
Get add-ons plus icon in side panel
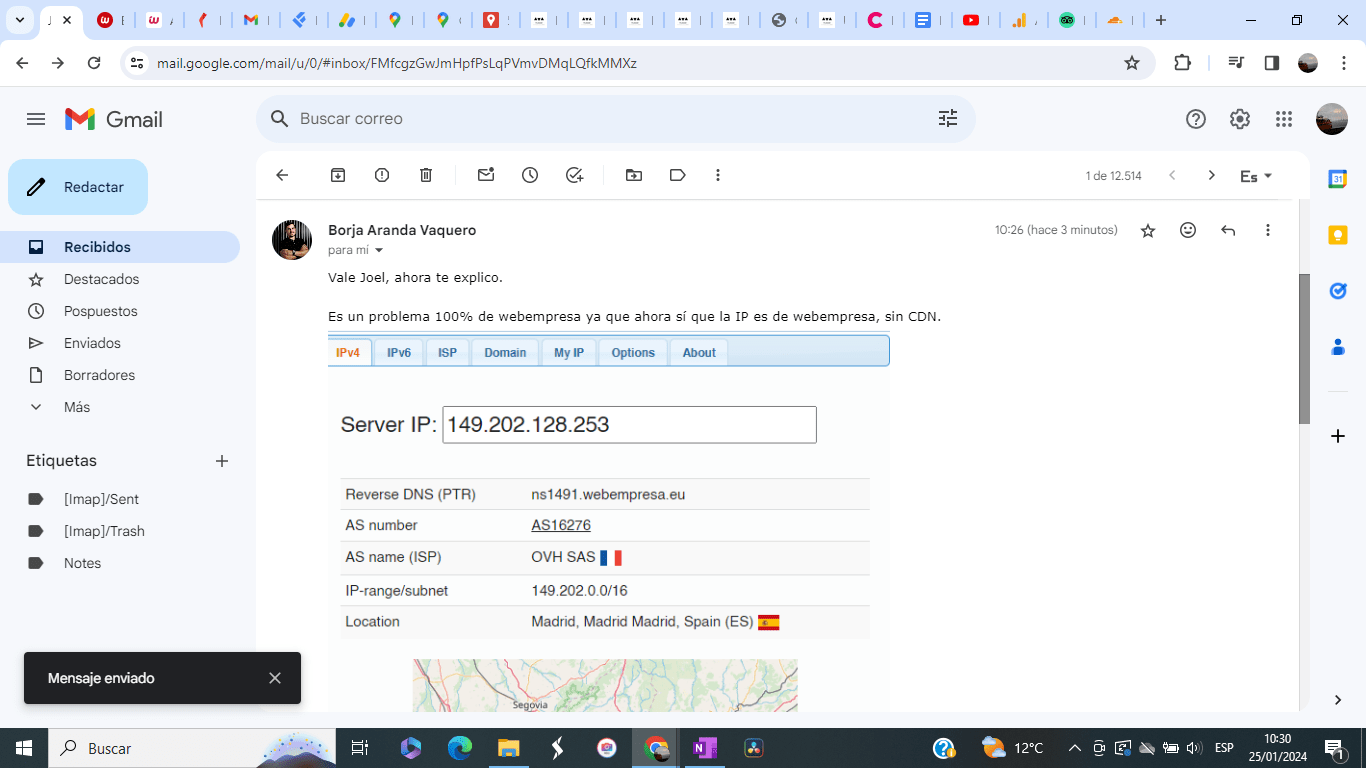[1338, 436]
